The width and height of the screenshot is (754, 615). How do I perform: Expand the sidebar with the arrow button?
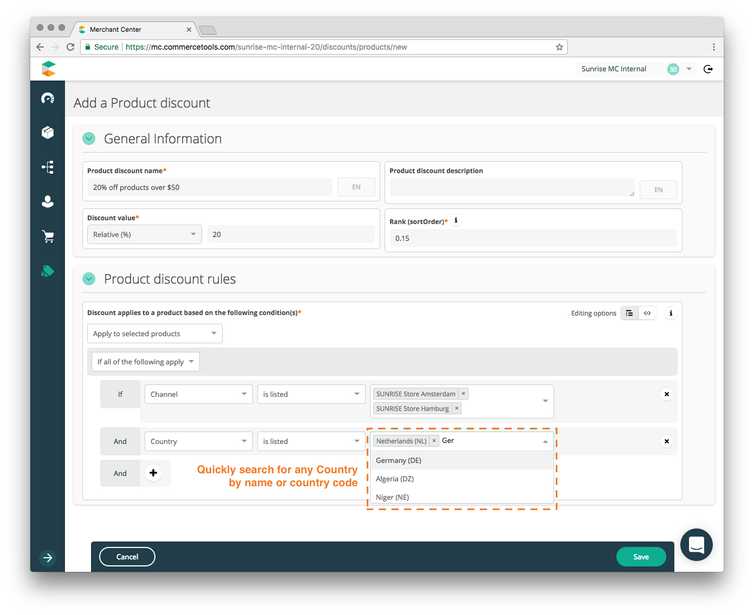click(47, 558)
